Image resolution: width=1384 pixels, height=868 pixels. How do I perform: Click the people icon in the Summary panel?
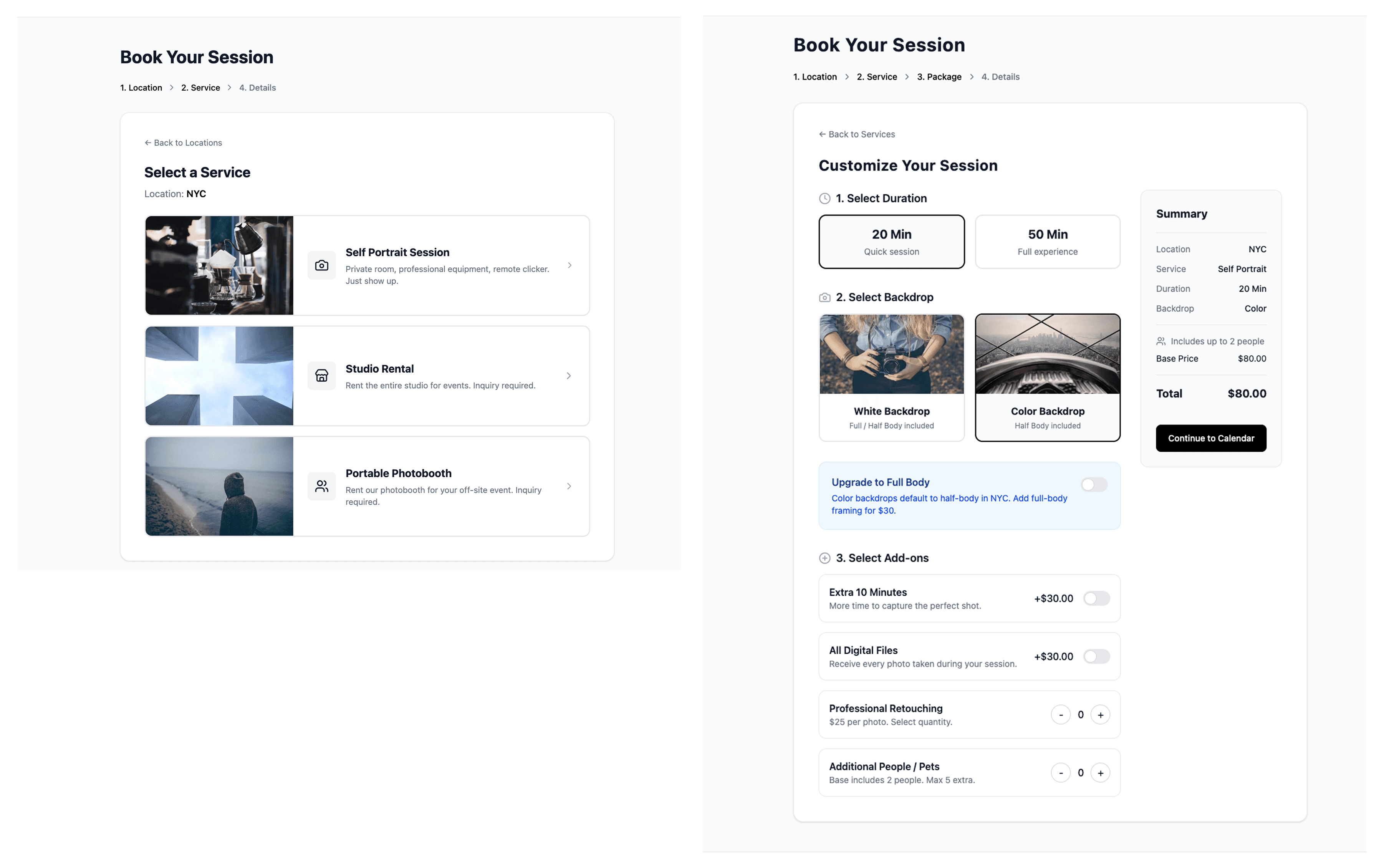click(1161, 341)
